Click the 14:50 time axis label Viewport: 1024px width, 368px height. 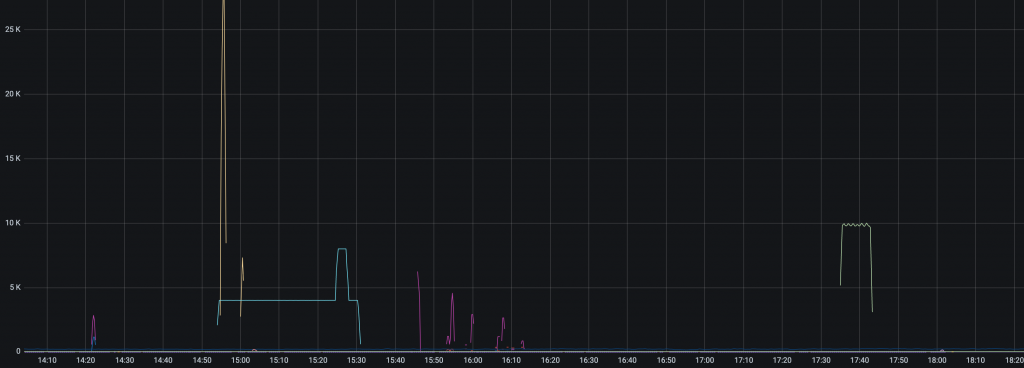pyautogui.click(x=202, y=360)
